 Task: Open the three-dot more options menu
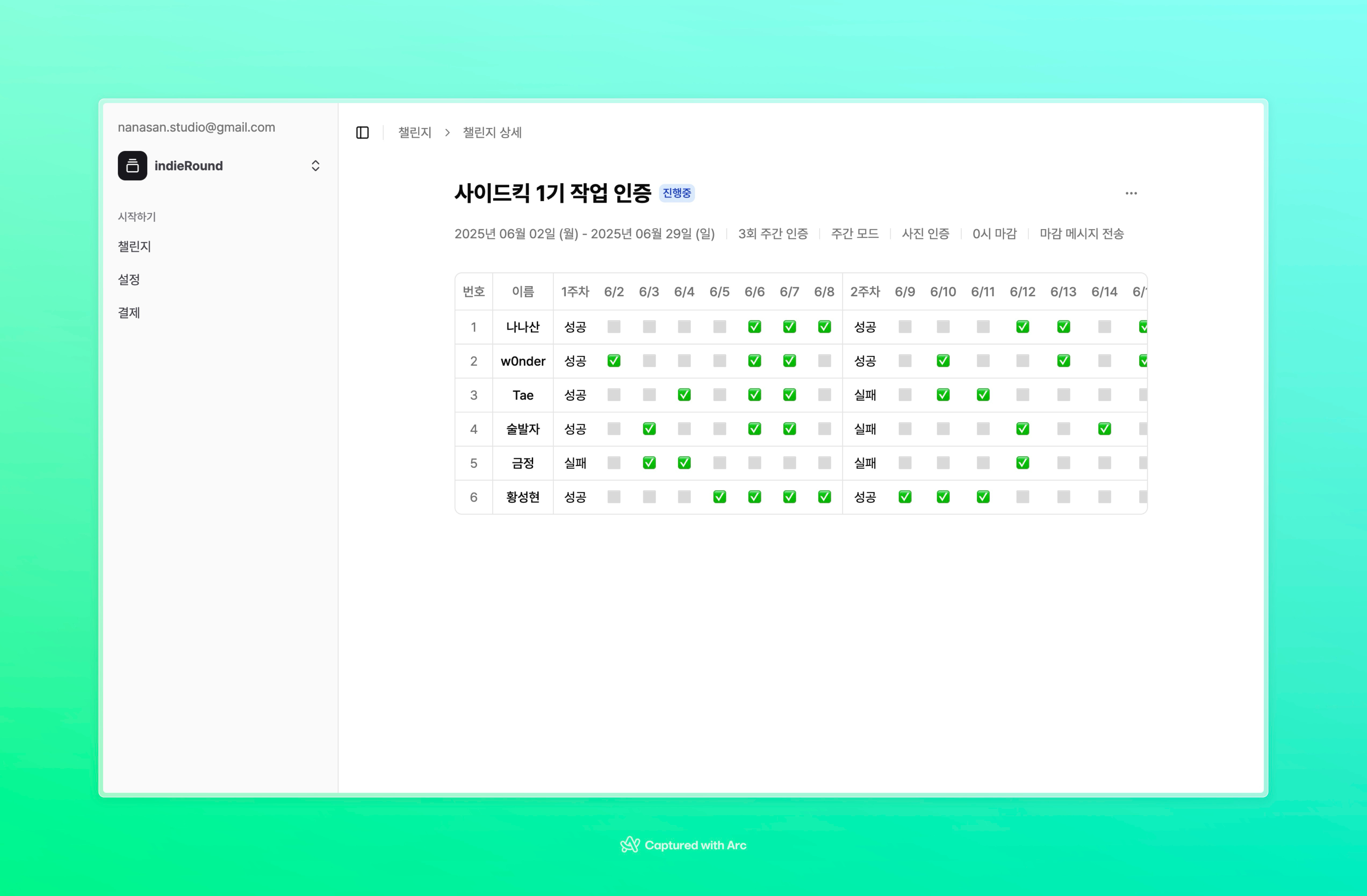point(1131,194)
